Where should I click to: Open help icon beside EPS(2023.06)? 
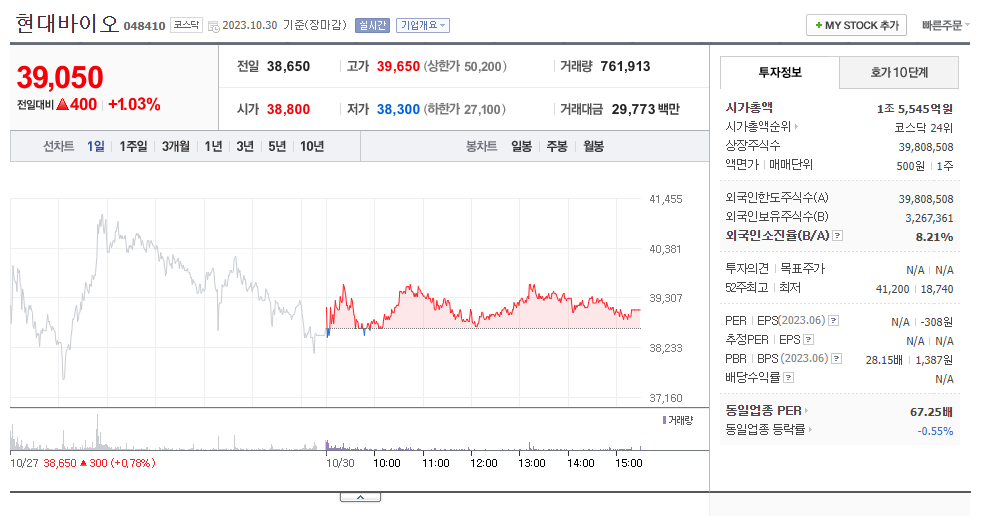[833, 320]
